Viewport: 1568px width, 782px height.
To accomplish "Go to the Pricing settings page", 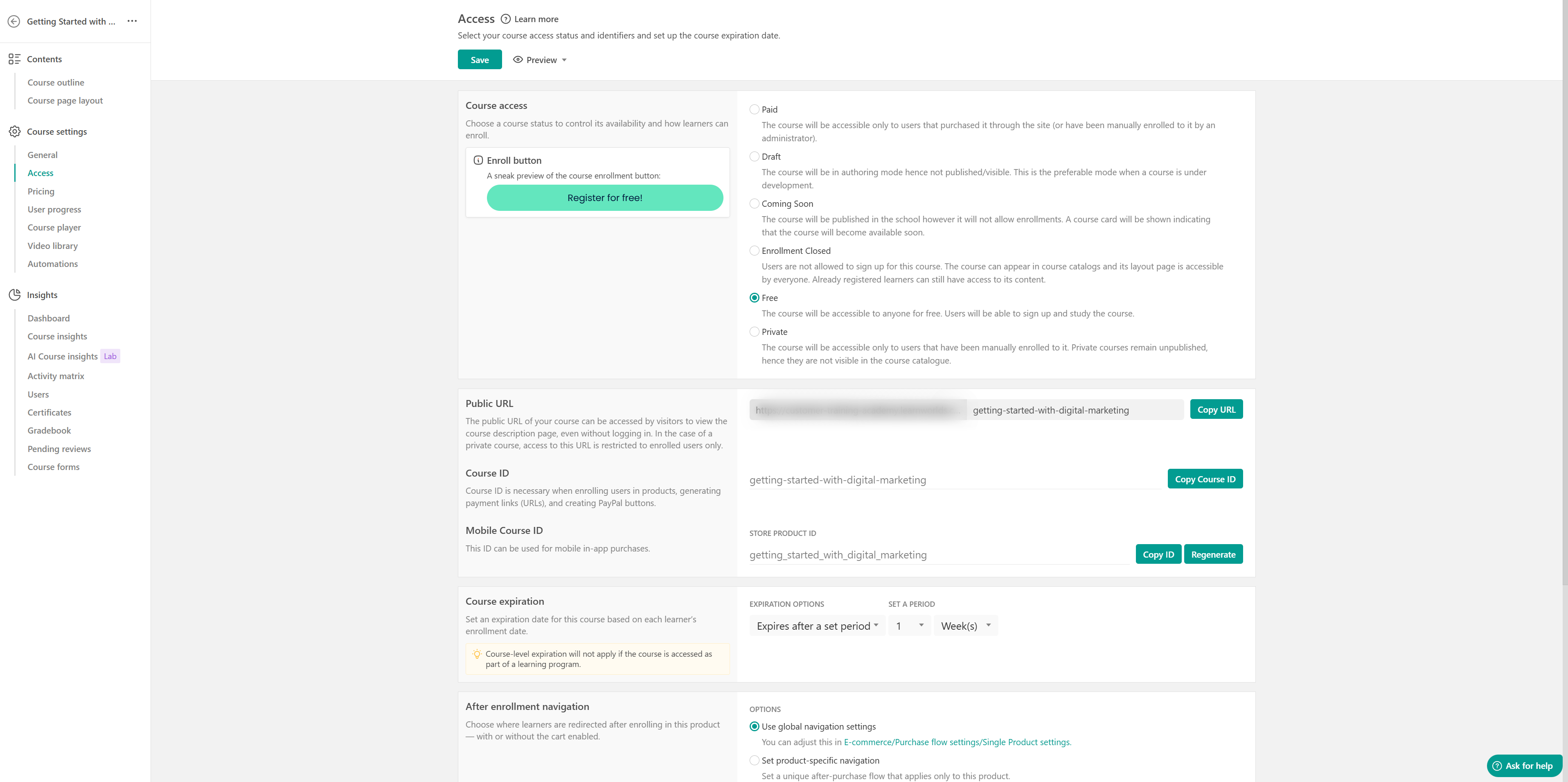I will point(41,191).
